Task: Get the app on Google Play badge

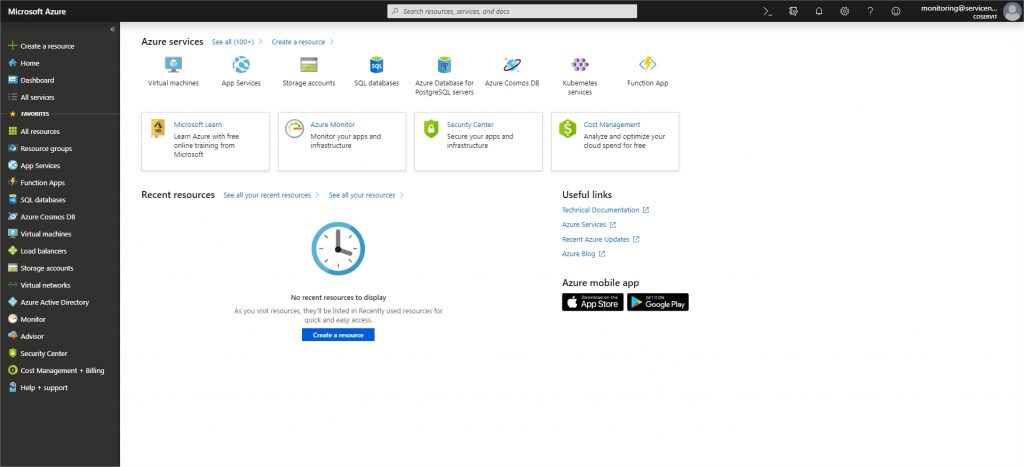Action: click(x=658, y=302)
